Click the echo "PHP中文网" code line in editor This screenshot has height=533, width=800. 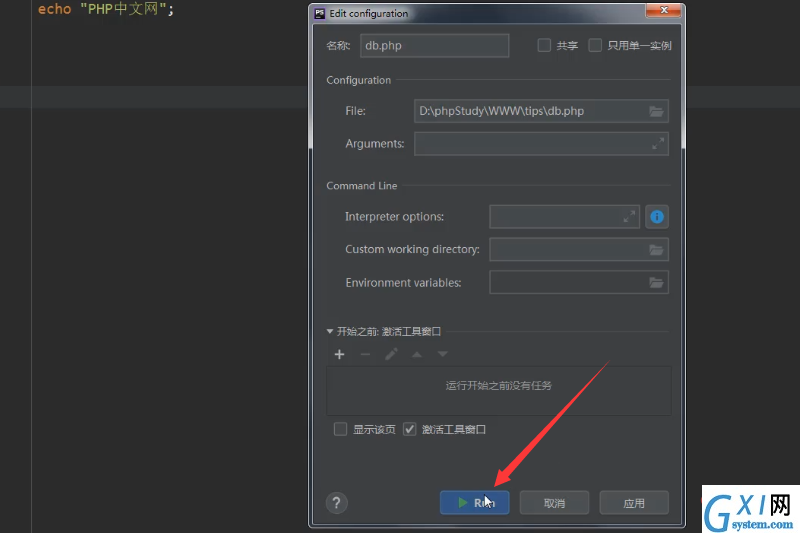coord(106,9)
